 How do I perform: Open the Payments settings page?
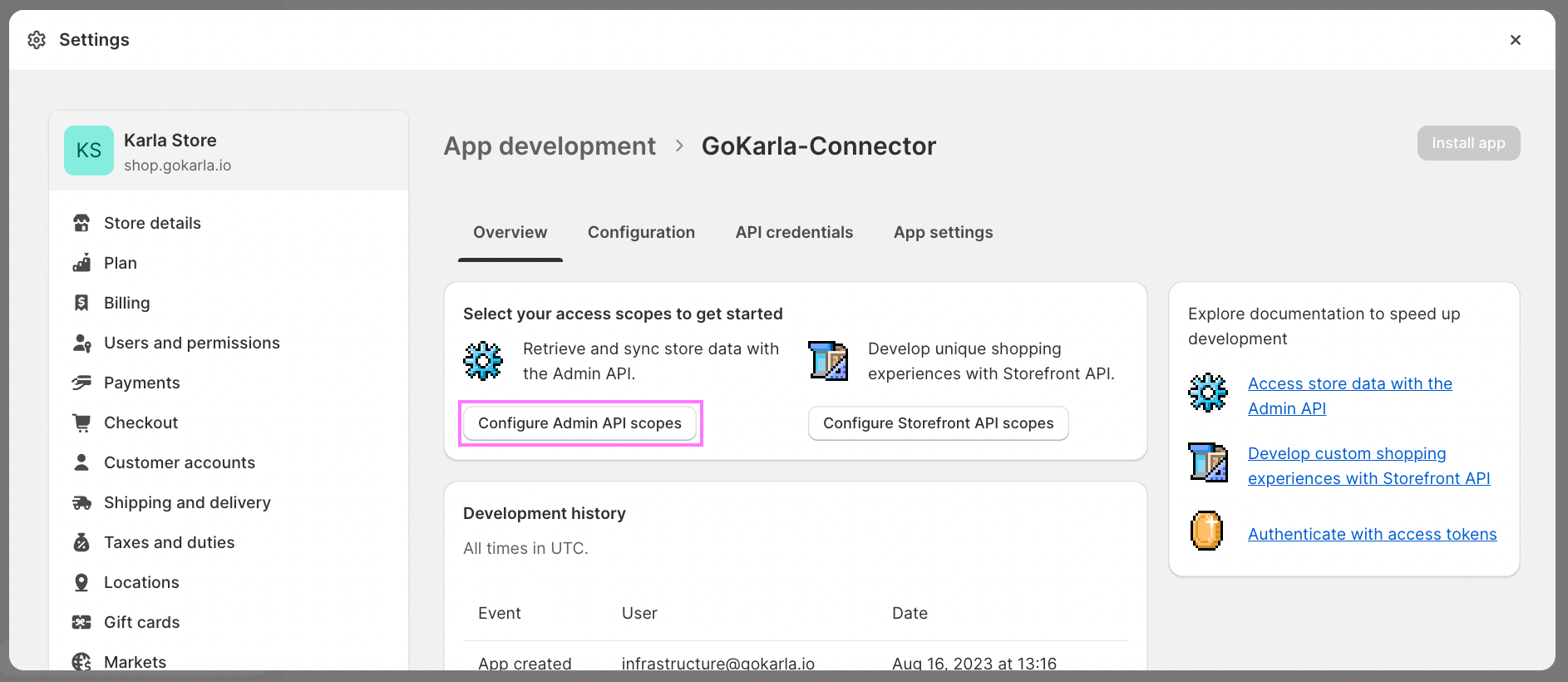(141, 383)
